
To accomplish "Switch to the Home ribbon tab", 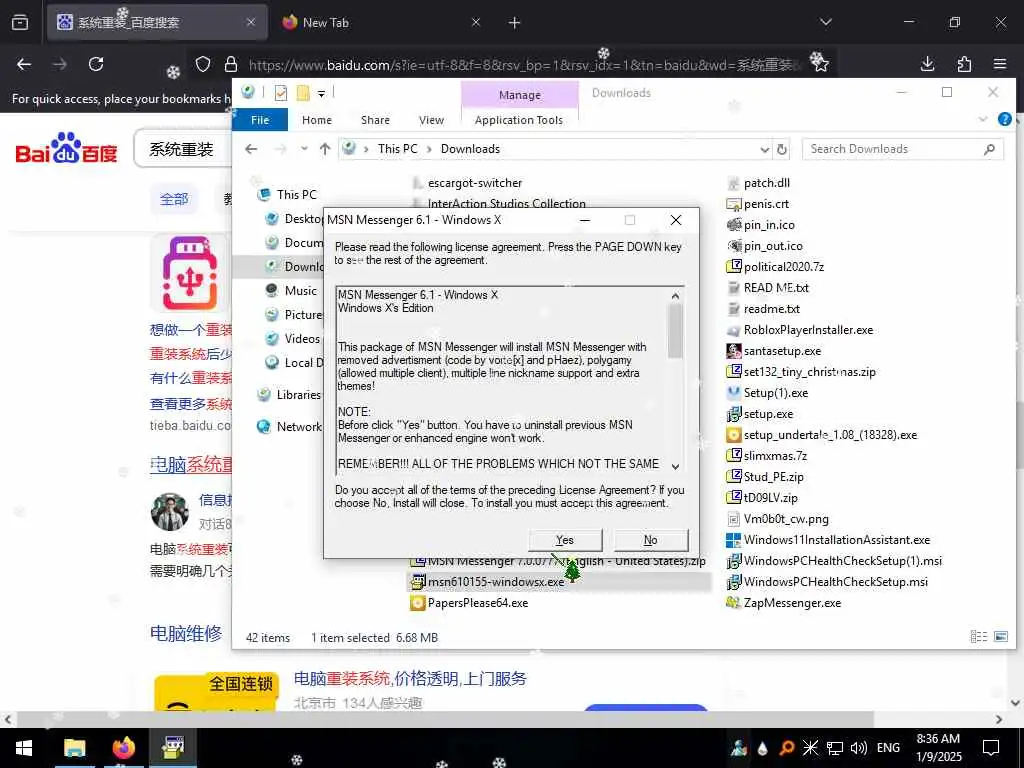I will click(x=317, y=120).
